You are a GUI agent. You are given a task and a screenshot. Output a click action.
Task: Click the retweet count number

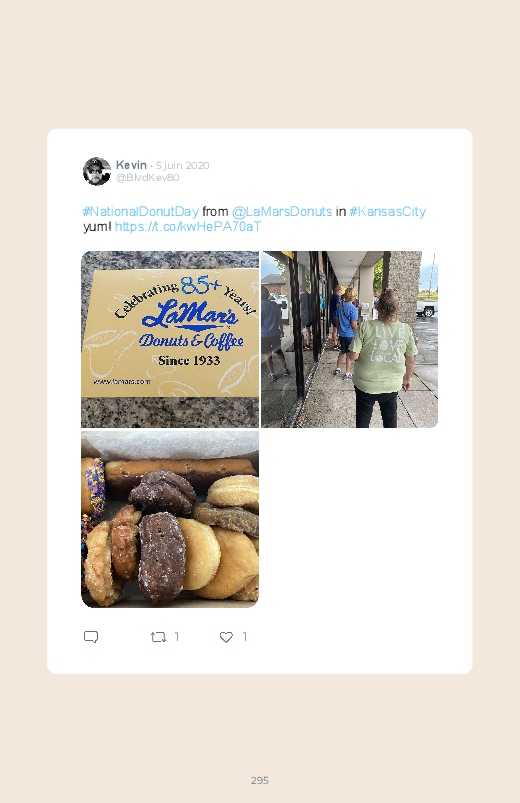click(177, 637)
